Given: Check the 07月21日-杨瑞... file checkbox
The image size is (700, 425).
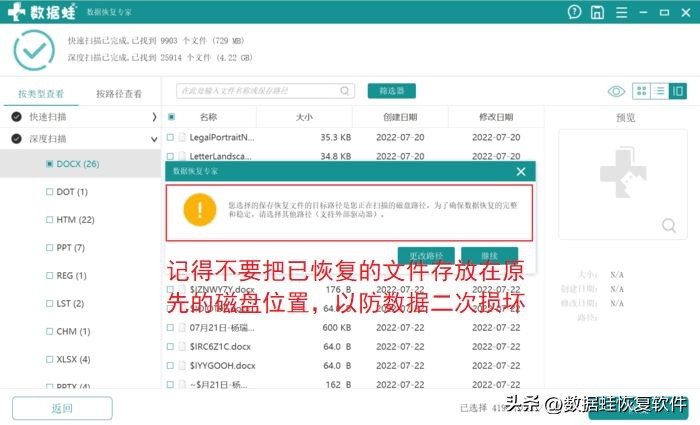Looking at the screenshot, I should coord(170,327).
